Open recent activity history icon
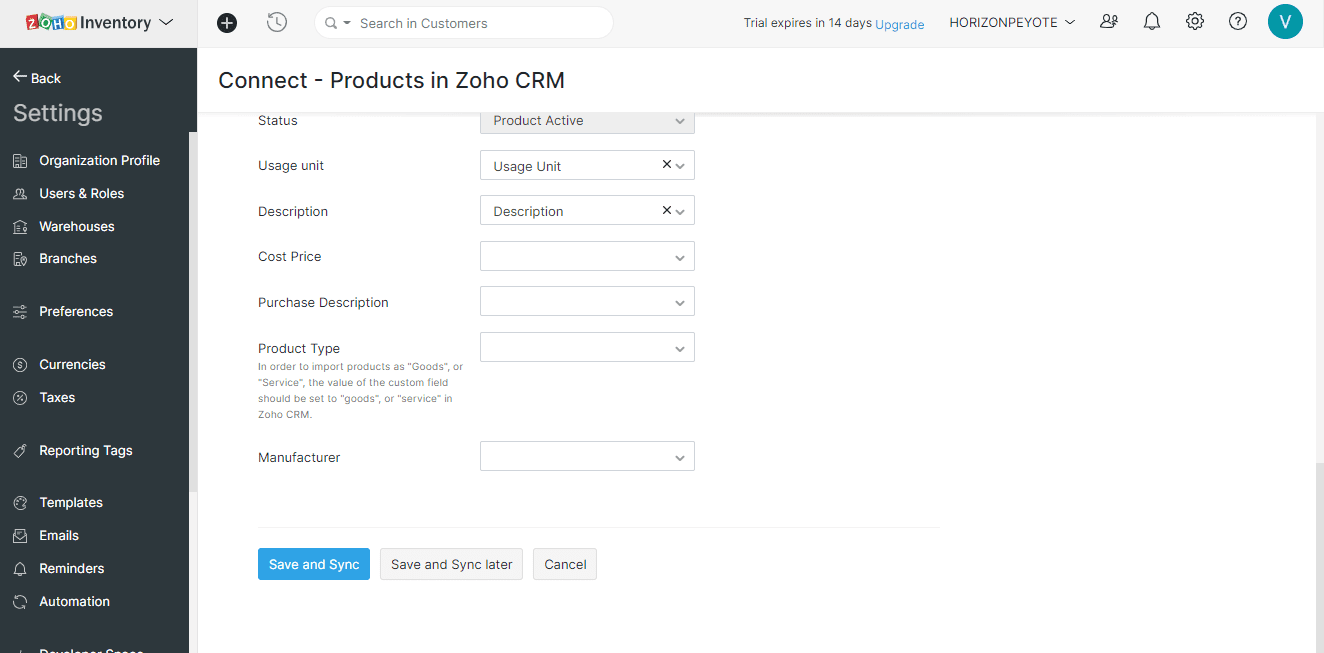 click(277, 22)
